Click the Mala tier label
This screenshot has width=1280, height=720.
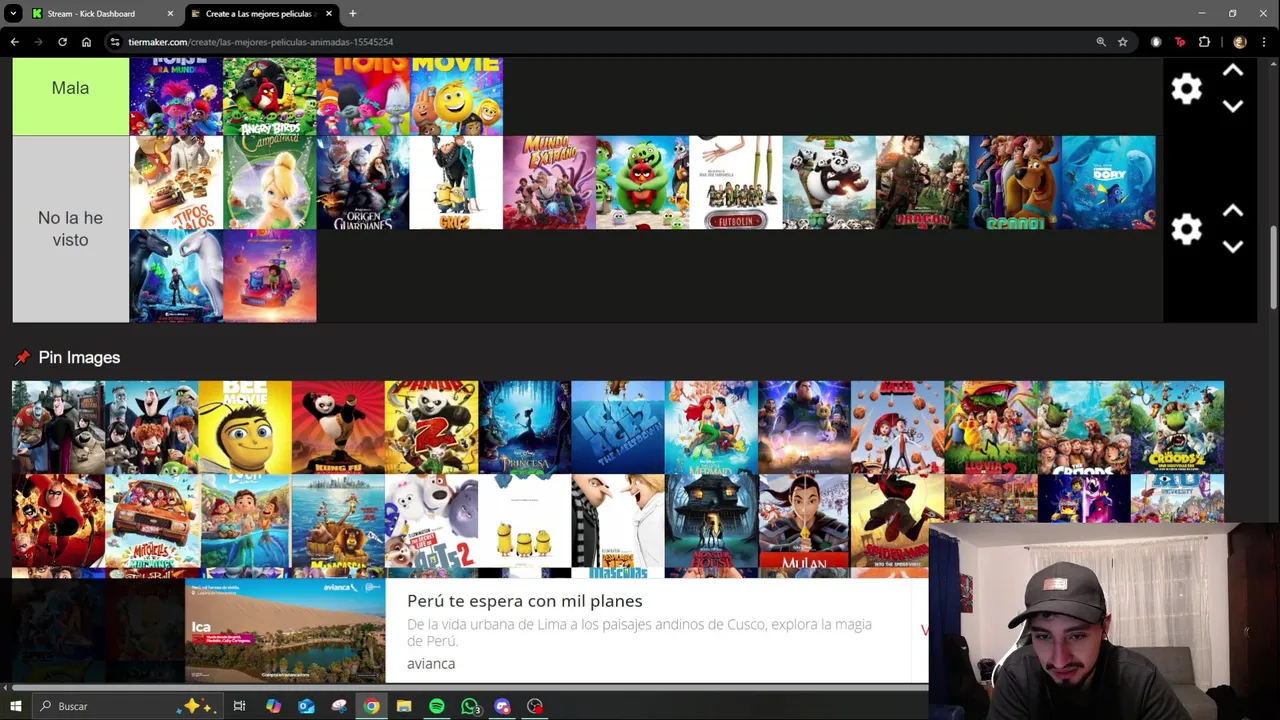(70, 88)
